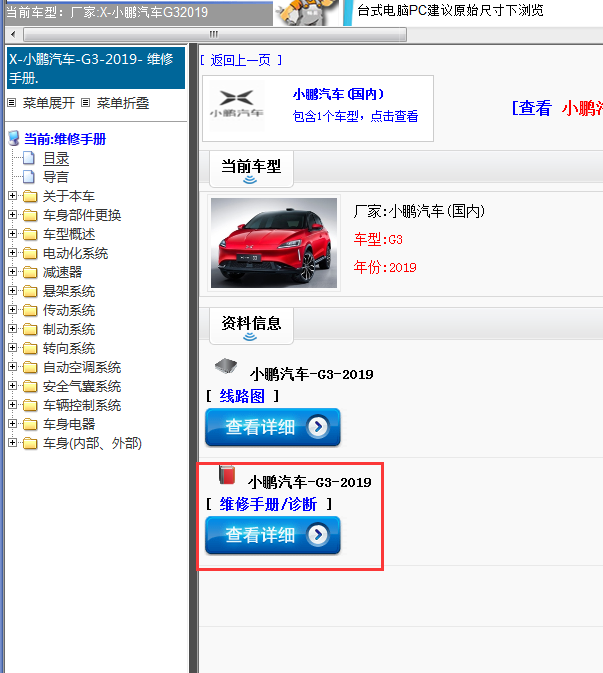
Task: Expand the 悬架系统 tree node
Action: [x=12, y=291]
